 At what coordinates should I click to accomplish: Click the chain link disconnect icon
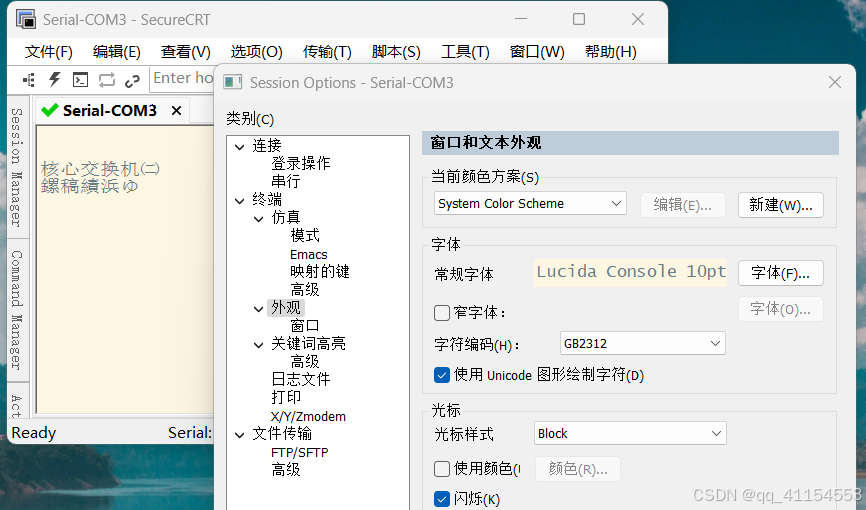point(132,81)
